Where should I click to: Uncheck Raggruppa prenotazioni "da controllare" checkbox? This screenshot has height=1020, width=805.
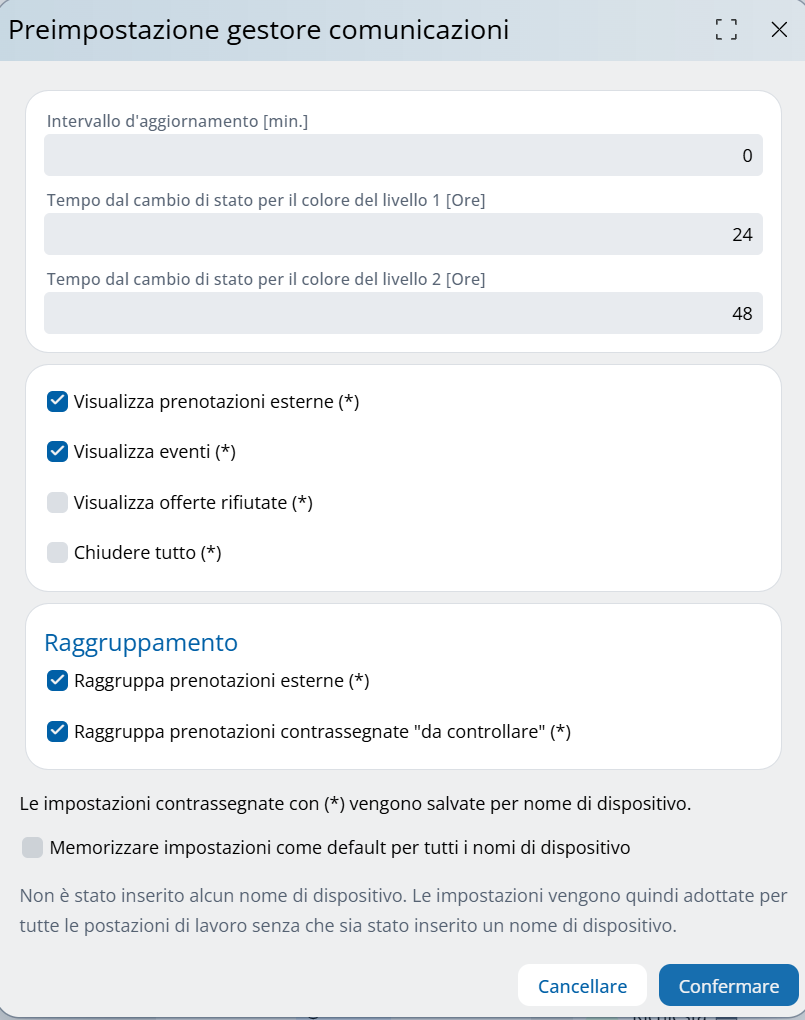(58, 731)
